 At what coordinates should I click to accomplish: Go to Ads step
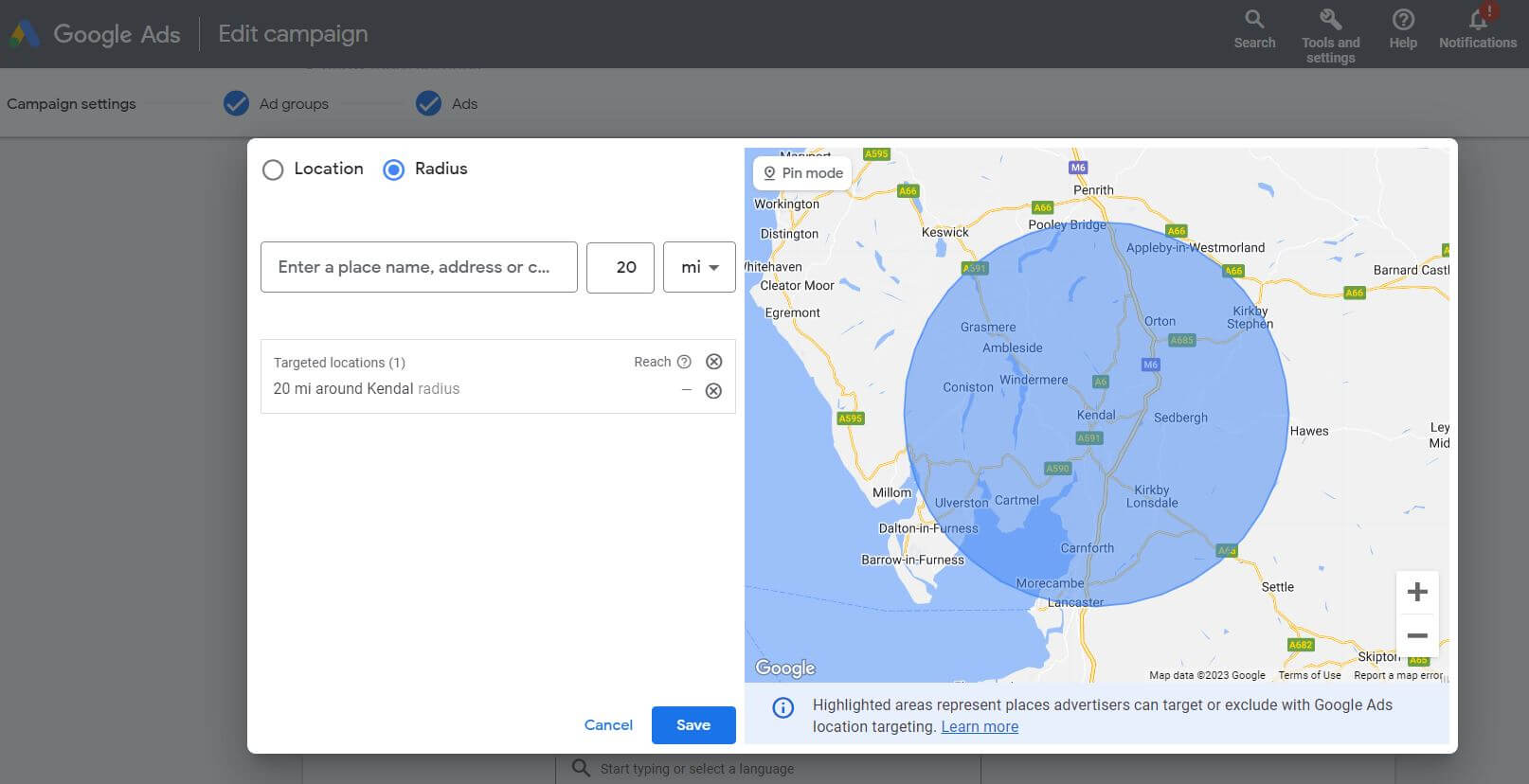click(464, 104)
